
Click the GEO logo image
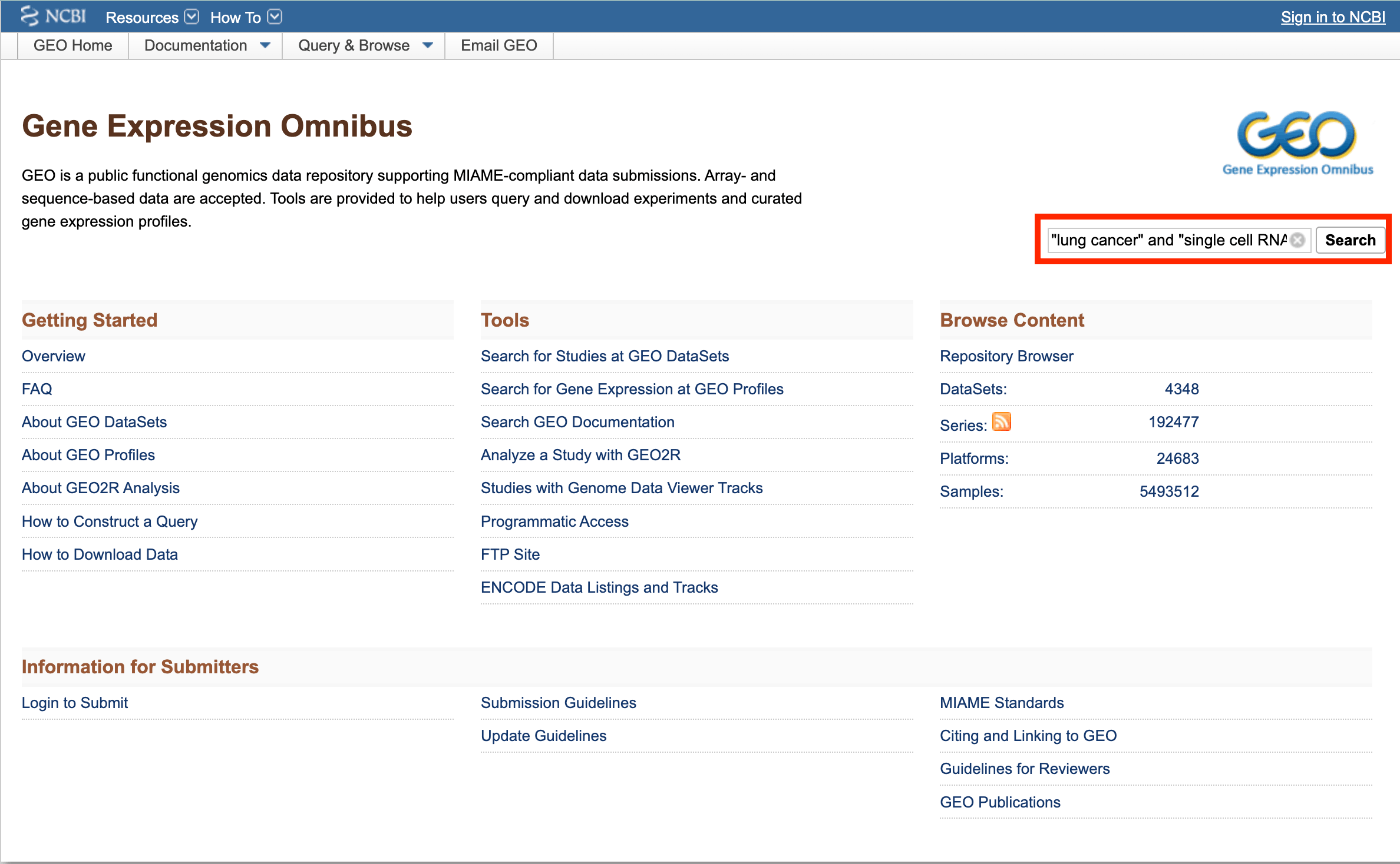click(x=1298, y=142)
